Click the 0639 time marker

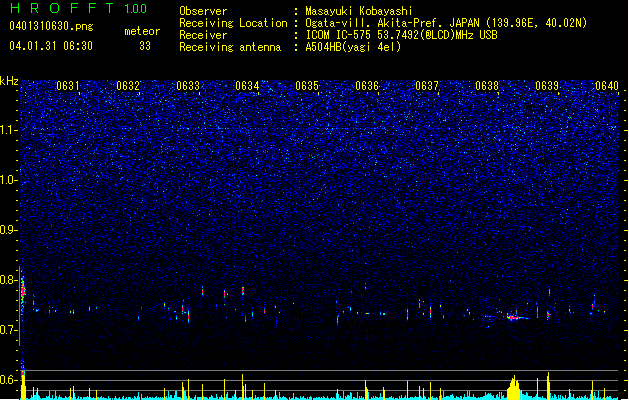[547, 86]
